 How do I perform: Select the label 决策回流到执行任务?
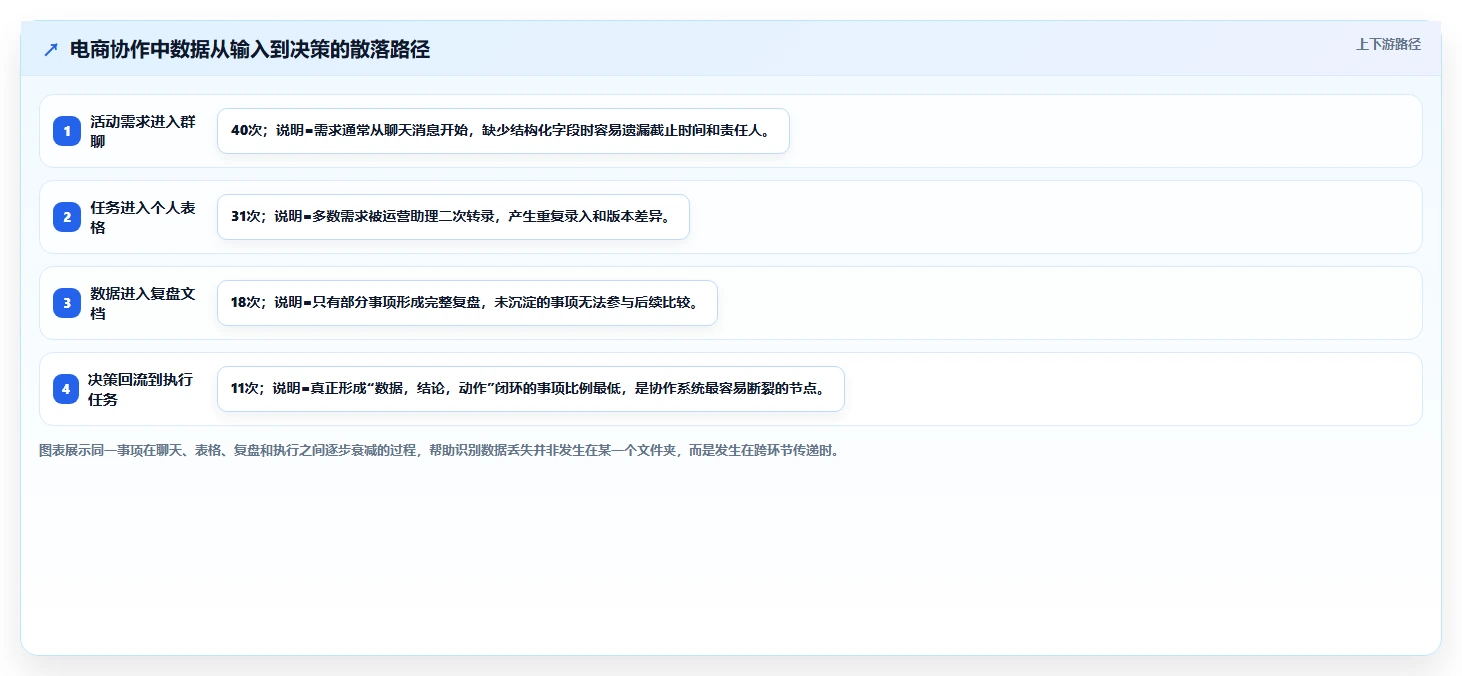tap(141, 389)
